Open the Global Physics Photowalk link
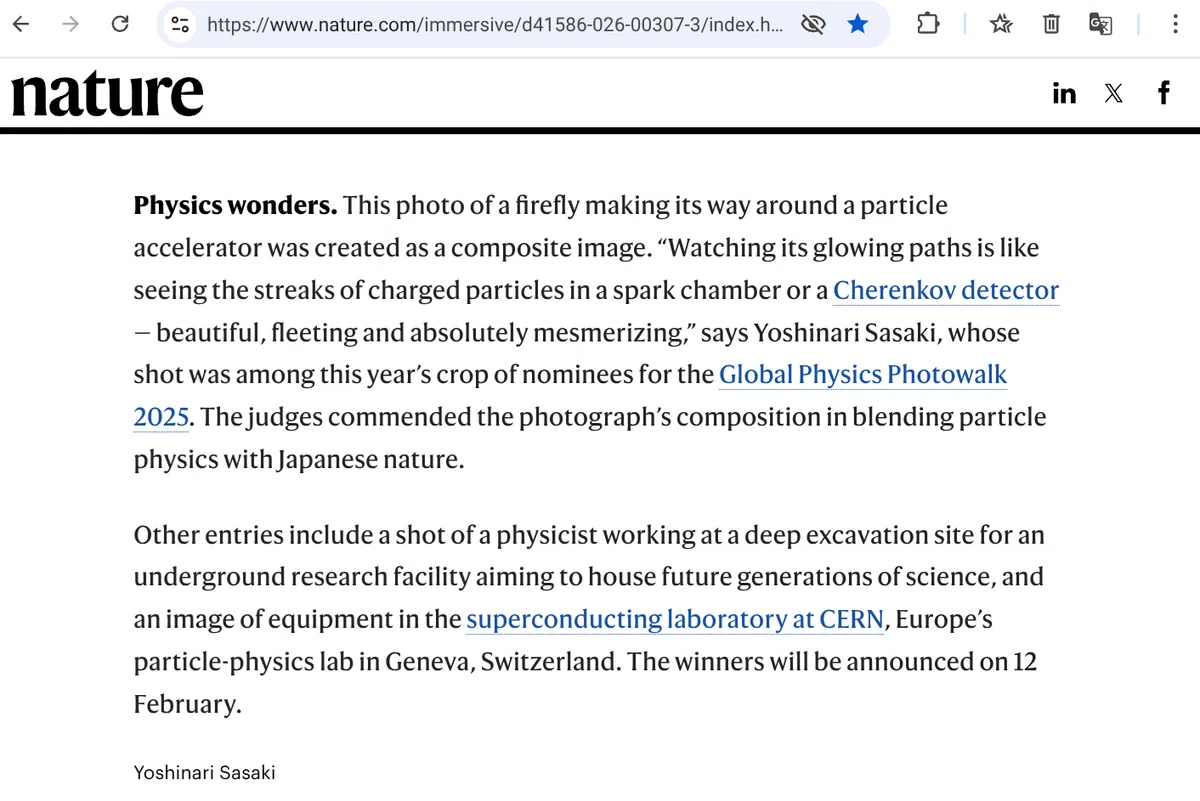 863,374
